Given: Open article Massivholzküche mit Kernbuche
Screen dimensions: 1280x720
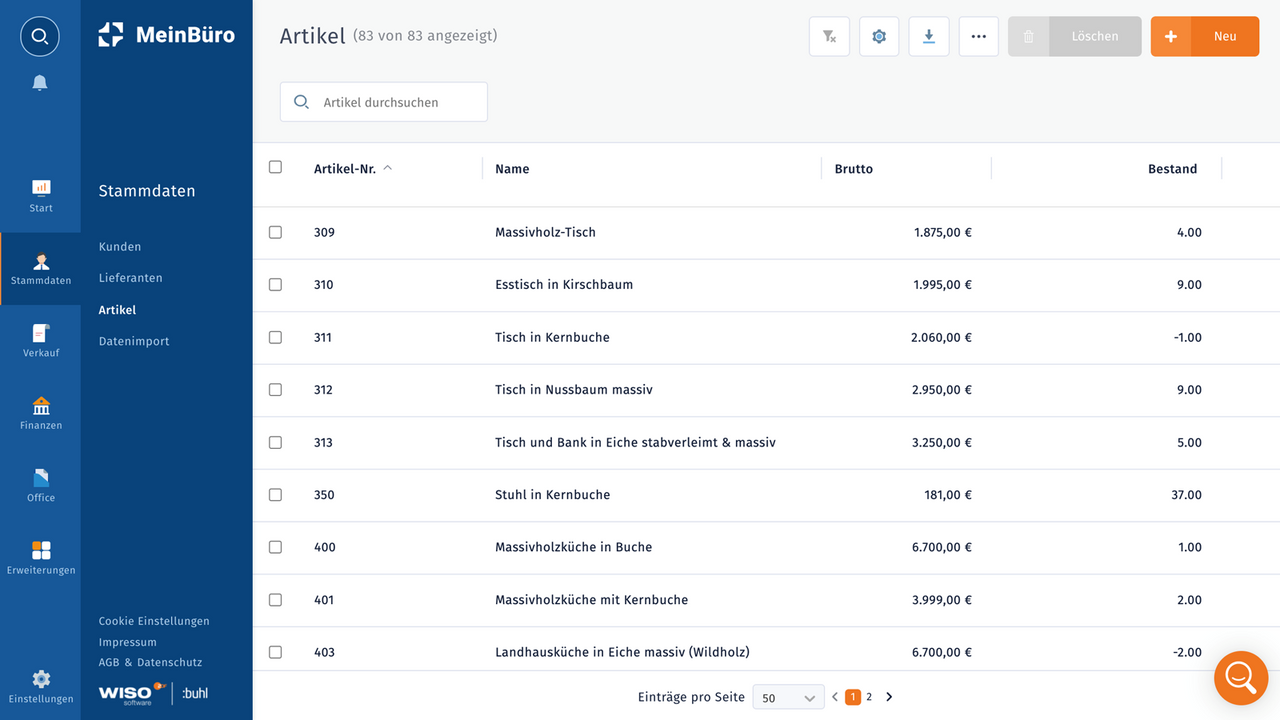Looking at the screenshot, I should click(591, 599).
